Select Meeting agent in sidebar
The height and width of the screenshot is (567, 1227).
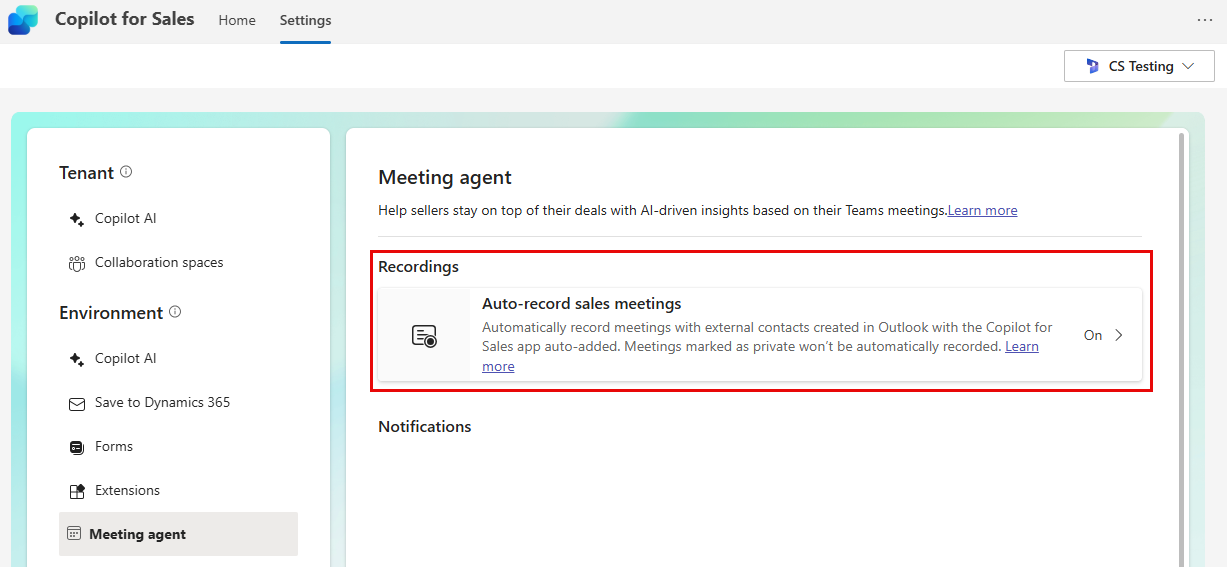[x=178, y=534]
